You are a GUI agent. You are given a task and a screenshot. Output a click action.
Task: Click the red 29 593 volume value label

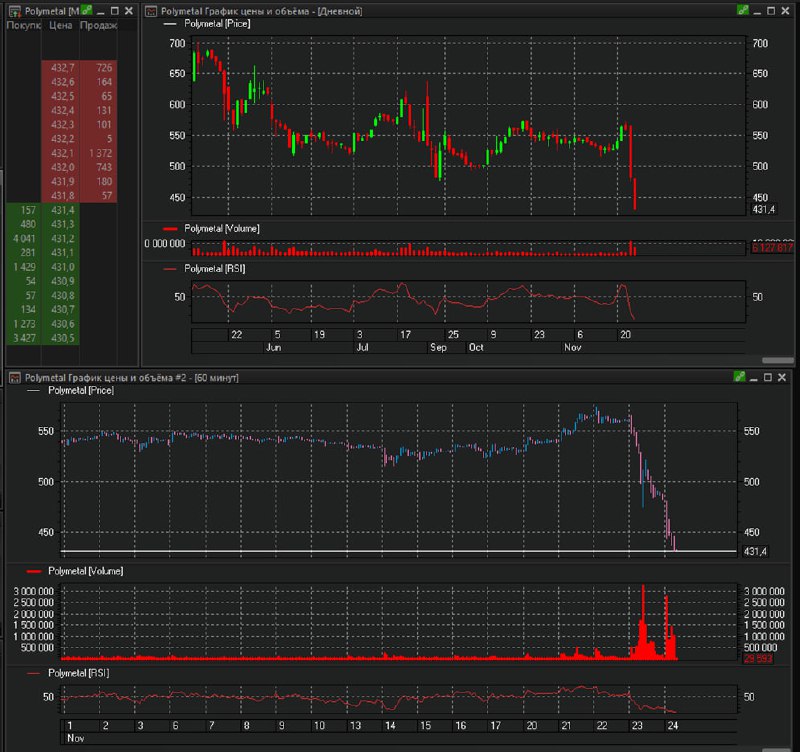(x=758, y=659)
